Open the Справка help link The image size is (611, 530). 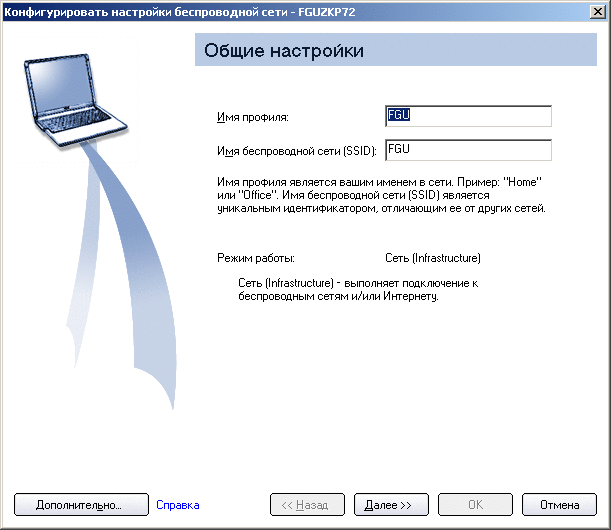coord(178,505)
